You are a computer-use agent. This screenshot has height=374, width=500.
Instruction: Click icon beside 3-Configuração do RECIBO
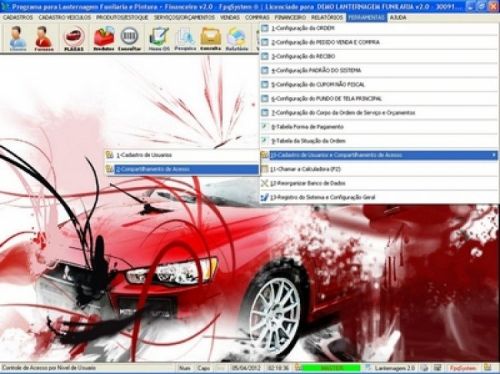tap(265, 56)
